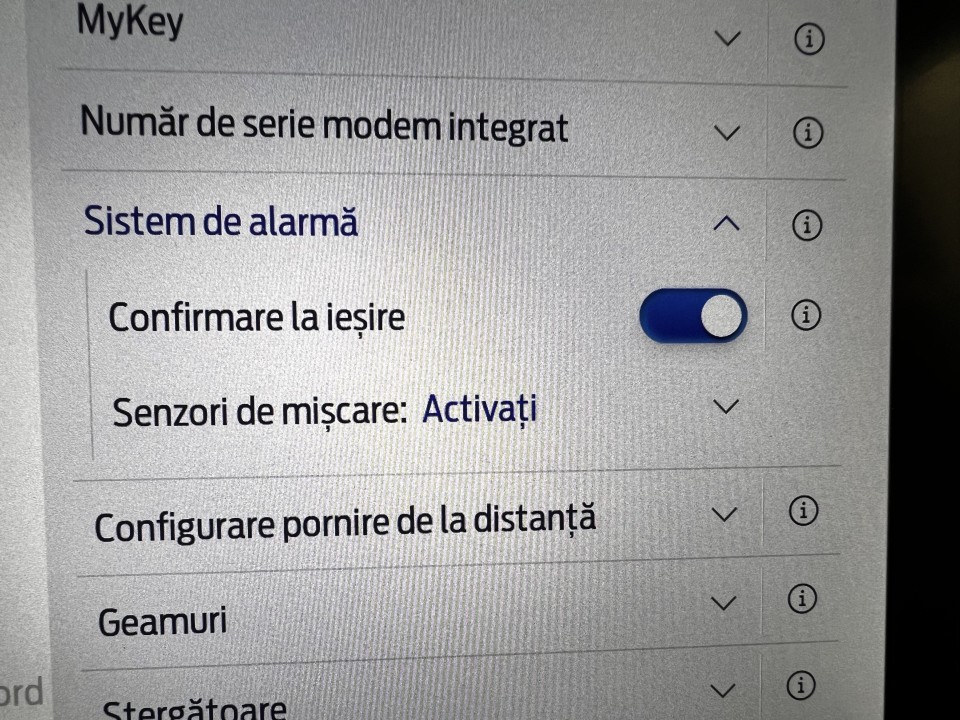Toggle Confirmare la ieșire switch off
Image resolution: width=960 pixels, height=720 pixels.
[693, 317]
